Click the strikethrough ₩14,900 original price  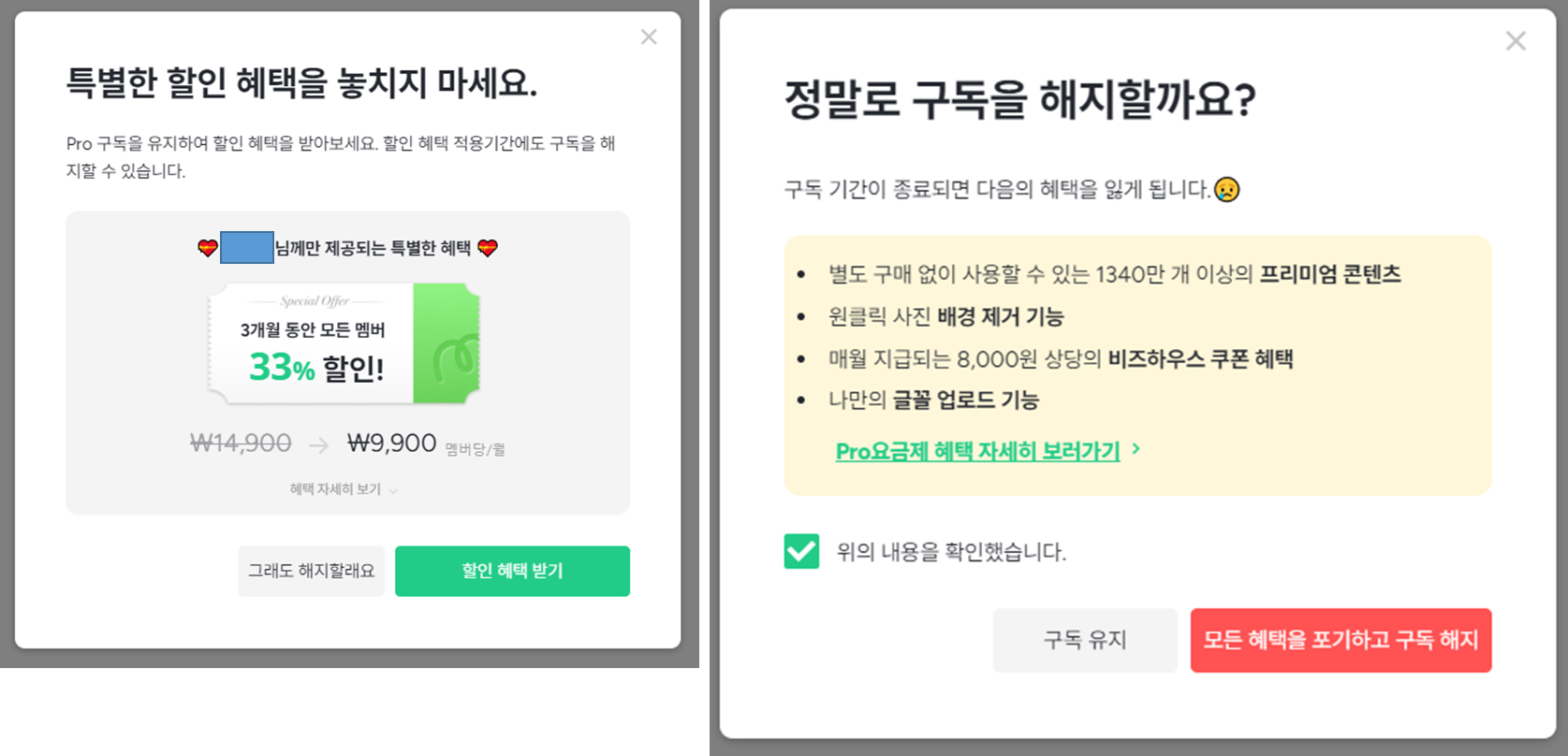239,443
